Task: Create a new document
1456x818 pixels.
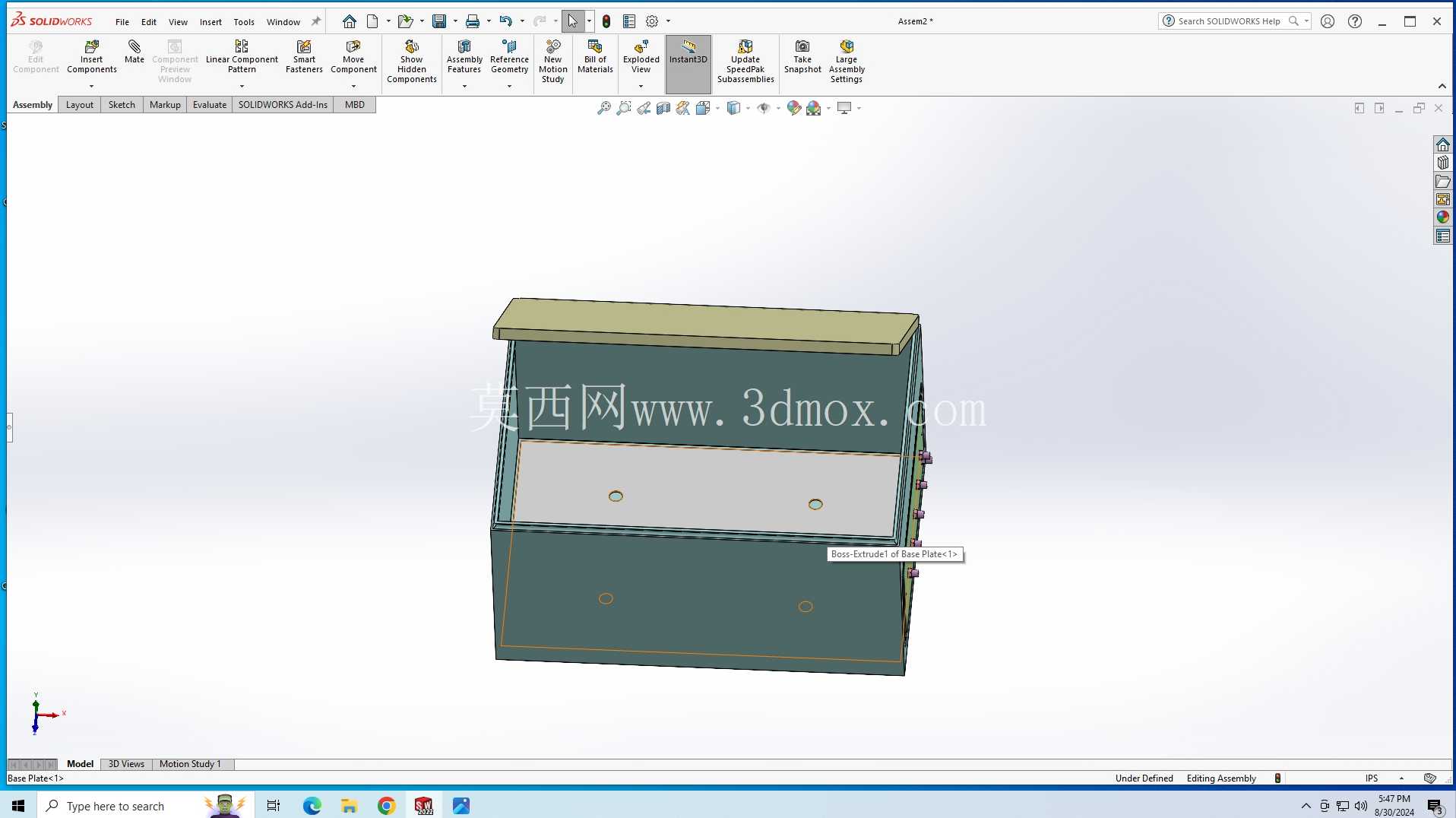Action: [x=372, y=21]
